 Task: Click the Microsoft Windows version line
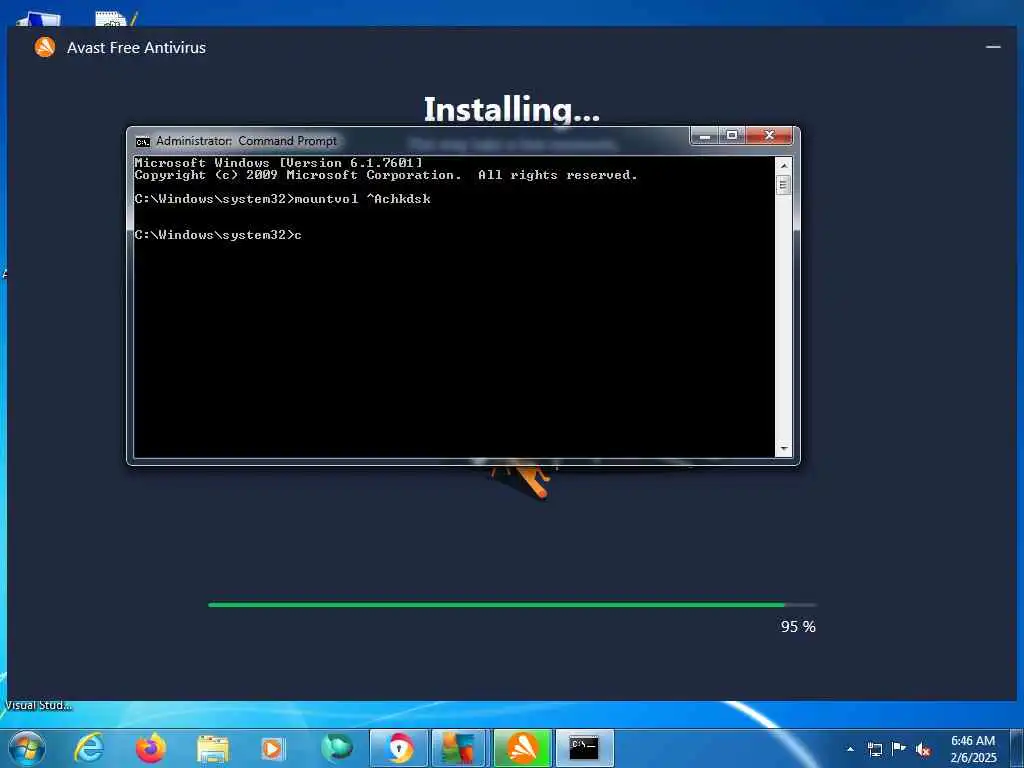pyautogui.click(x=279, y=163)
